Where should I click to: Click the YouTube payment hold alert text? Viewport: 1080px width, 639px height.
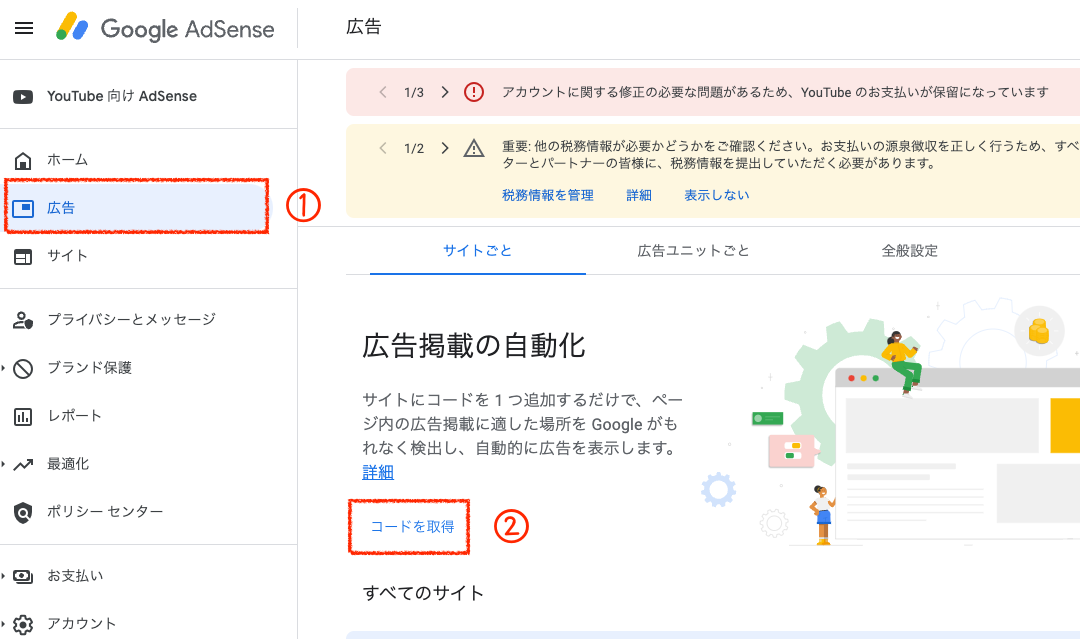(775, 92)
